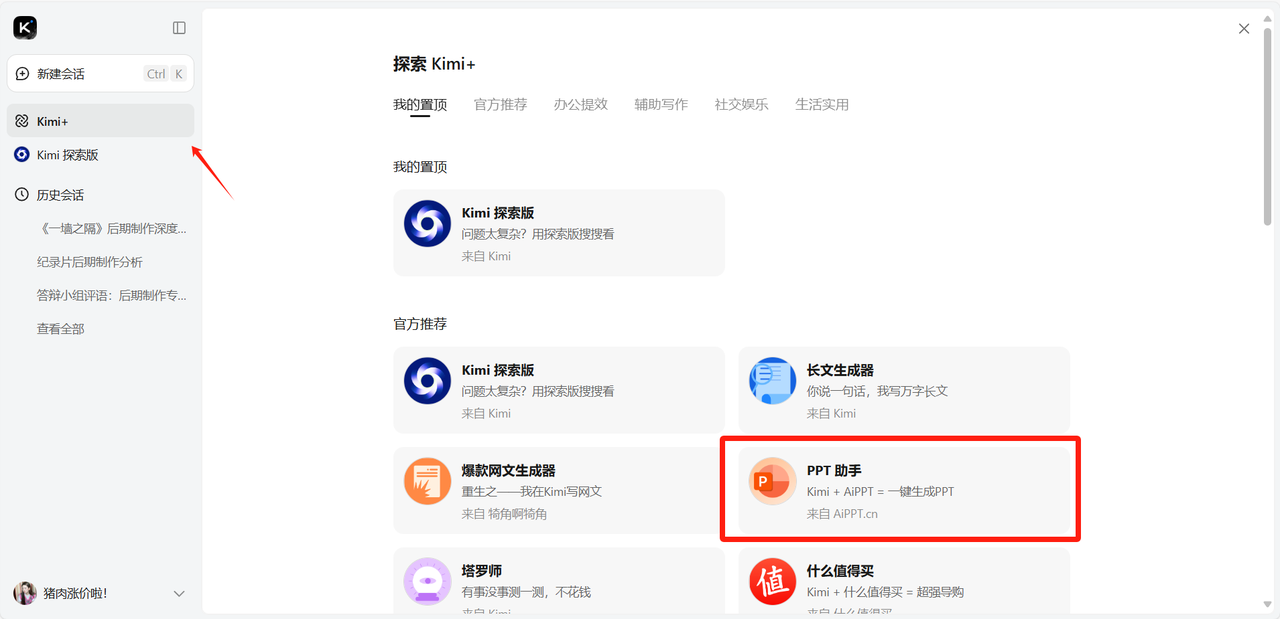
Task: Click the new chat plus icon
Action: point(23,74)
